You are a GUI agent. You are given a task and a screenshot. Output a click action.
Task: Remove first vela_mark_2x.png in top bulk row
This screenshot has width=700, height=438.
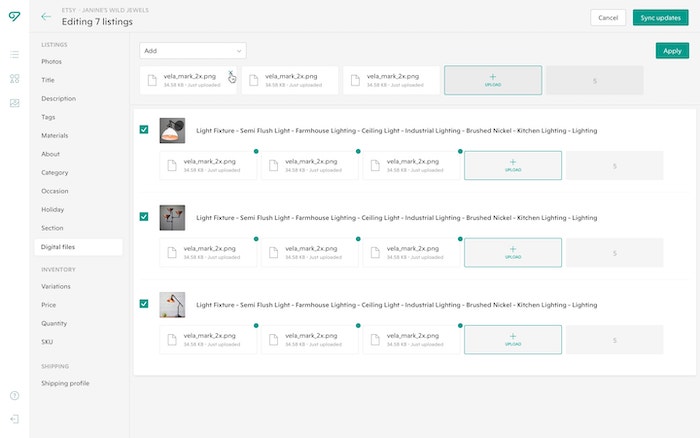pos(230,72)
